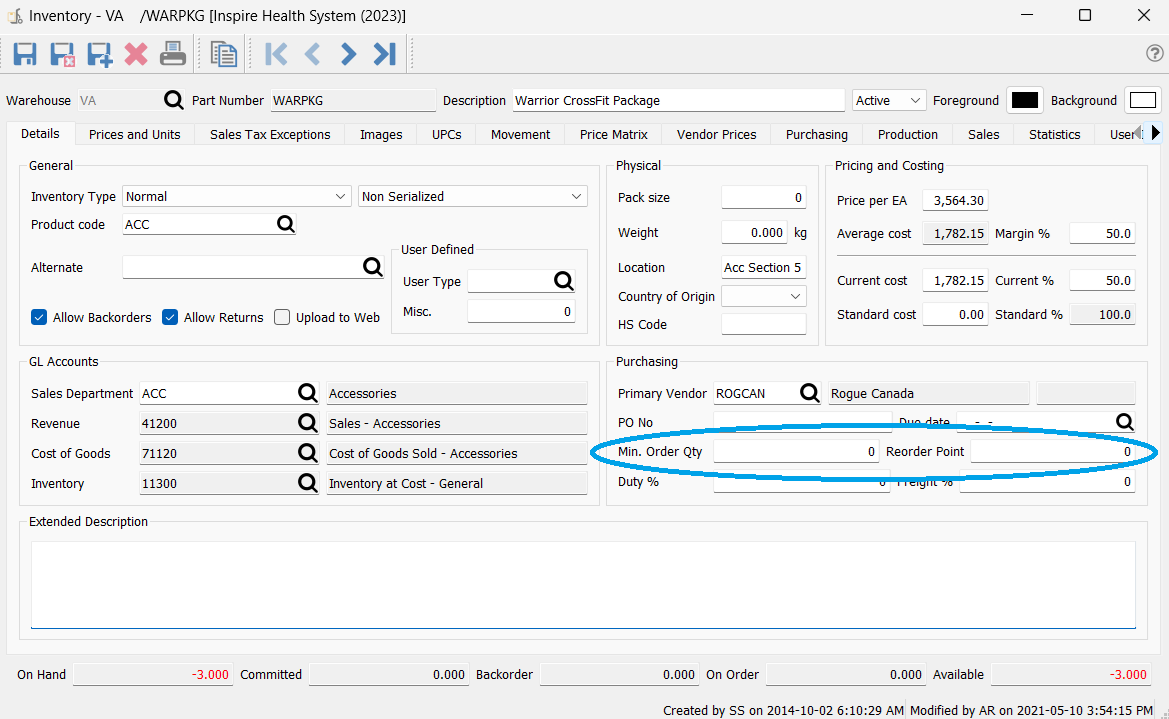Search Primary Vendor with the magnifier

tap(810, 393)
